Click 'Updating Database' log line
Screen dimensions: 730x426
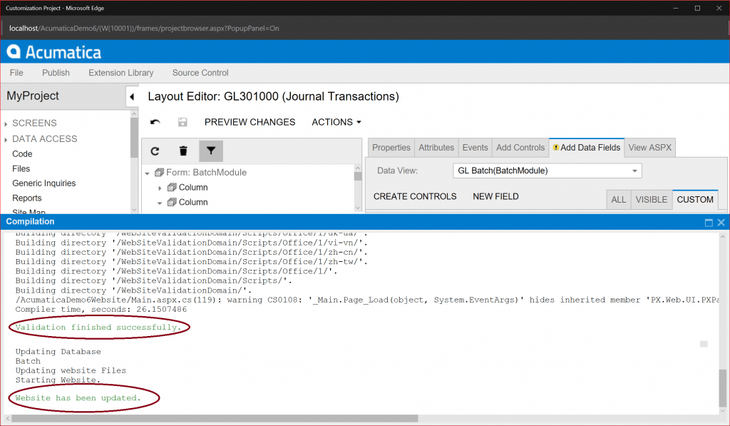point(58,352)
